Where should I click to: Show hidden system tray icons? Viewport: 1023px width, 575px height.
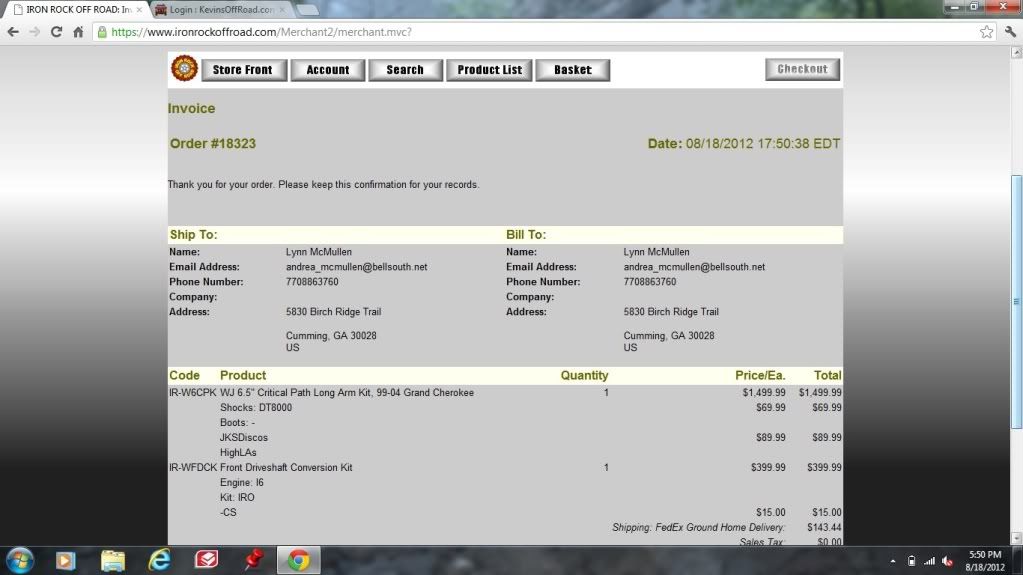893,561
